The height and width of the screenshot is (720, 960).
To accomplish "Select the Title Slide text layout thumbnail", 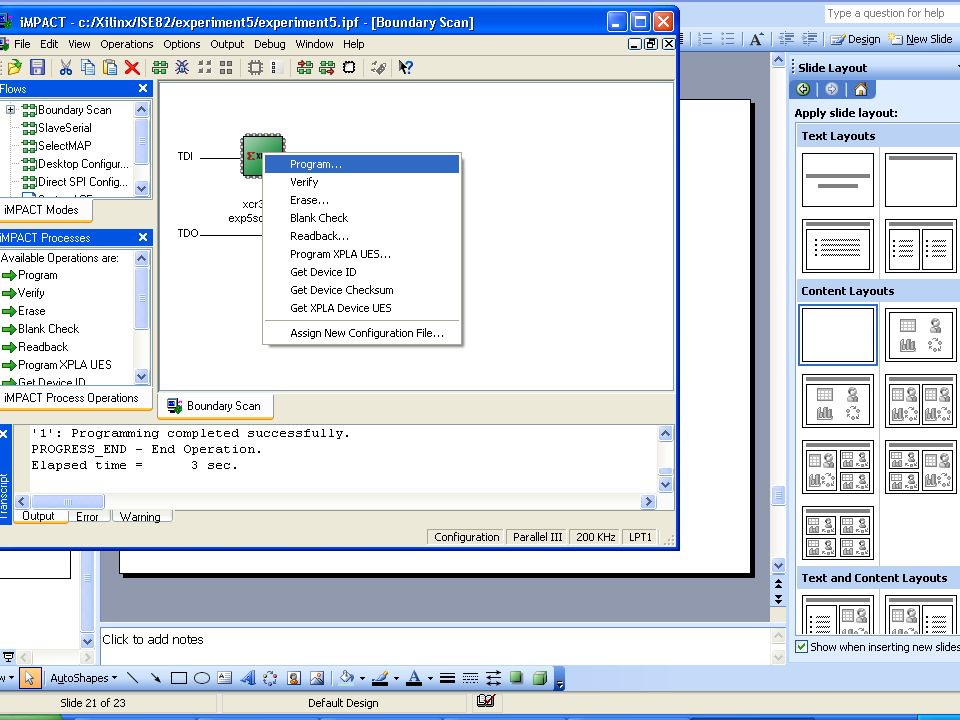I will pyautogui.click(x=838, y=180).
